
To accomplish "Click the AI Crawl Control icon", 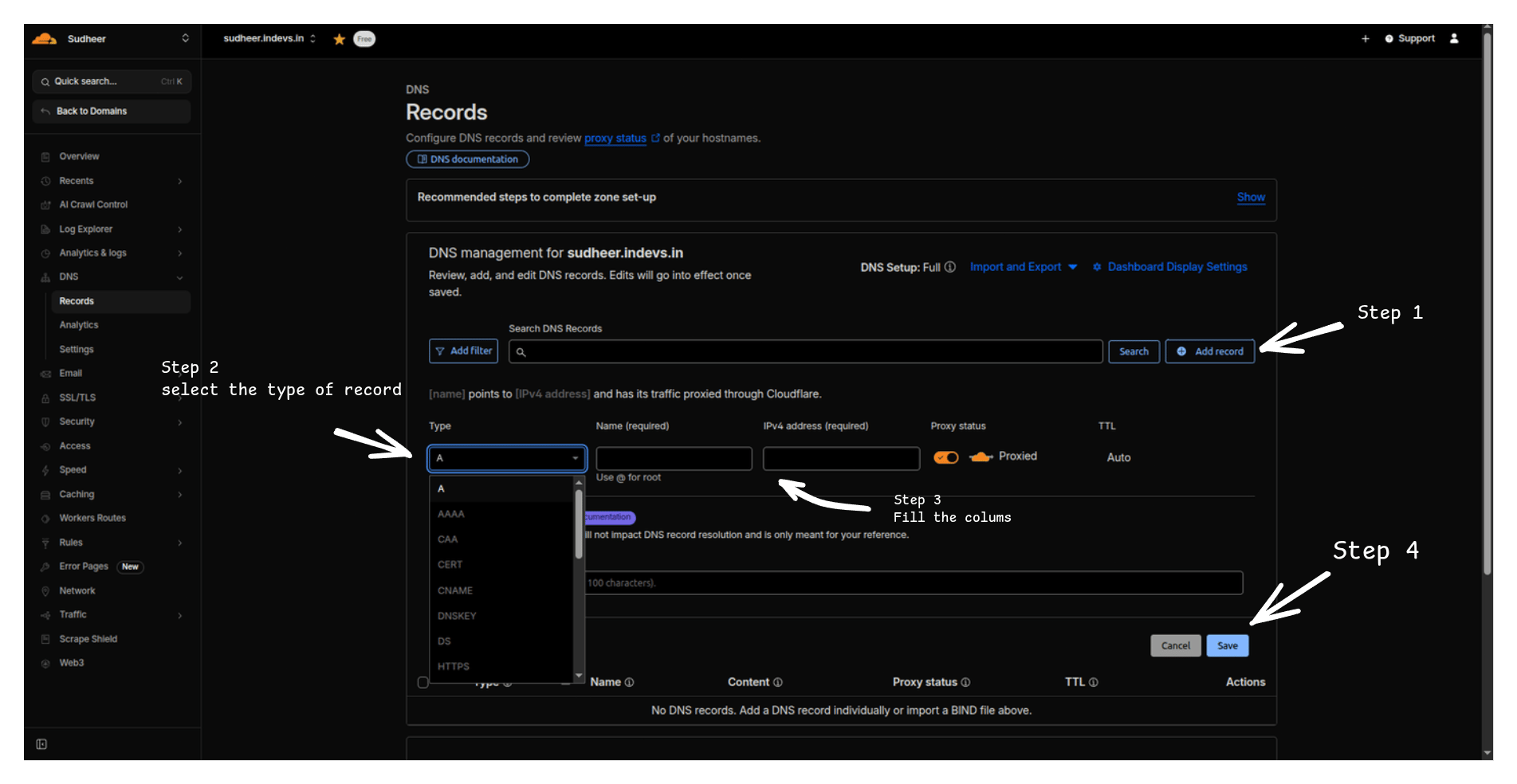I will pos(45,205).
